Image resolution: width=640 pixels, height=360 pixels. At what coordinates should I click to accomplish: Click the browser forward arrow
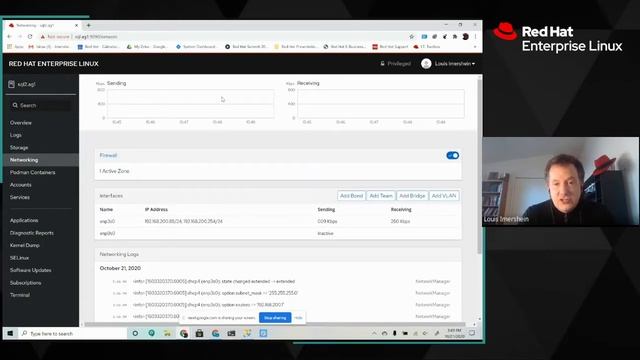tap(20, 36)
